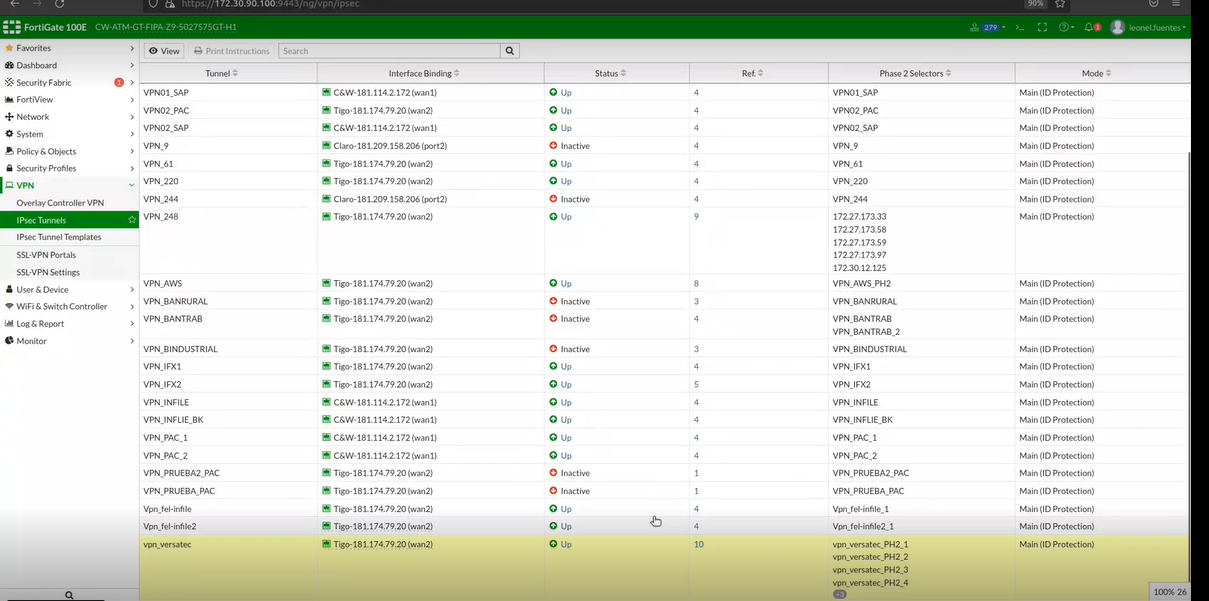This screenshot has height=601, width=1209.
Task: Open the help question mark dropdown
Action: [1066, 27]
